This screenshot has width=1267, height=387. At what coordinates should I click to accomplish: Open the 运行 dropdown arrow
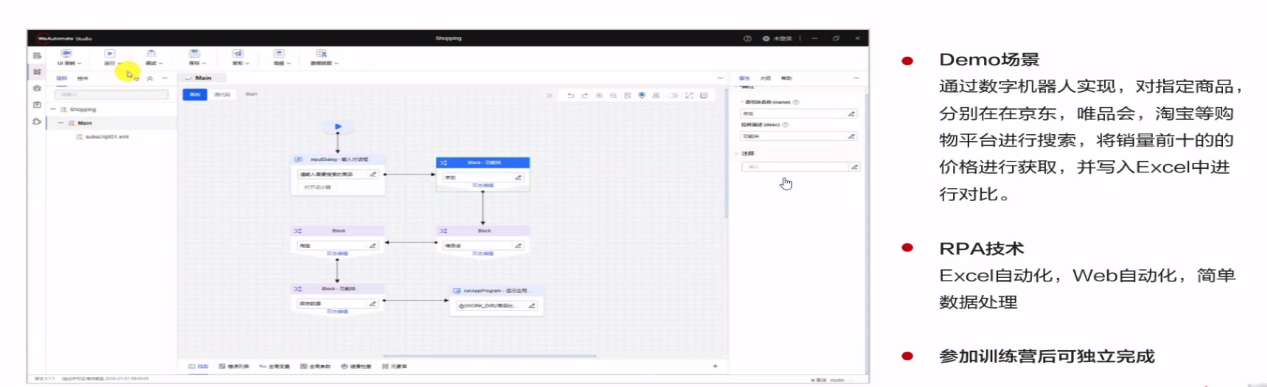tap(120, 63)
